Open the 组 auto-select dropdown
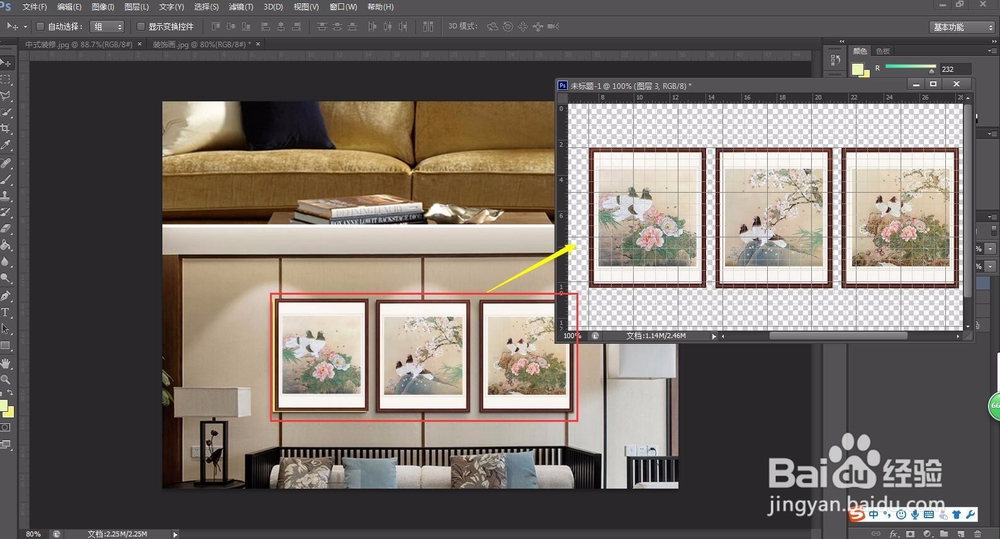 click(x=107, y=27)
